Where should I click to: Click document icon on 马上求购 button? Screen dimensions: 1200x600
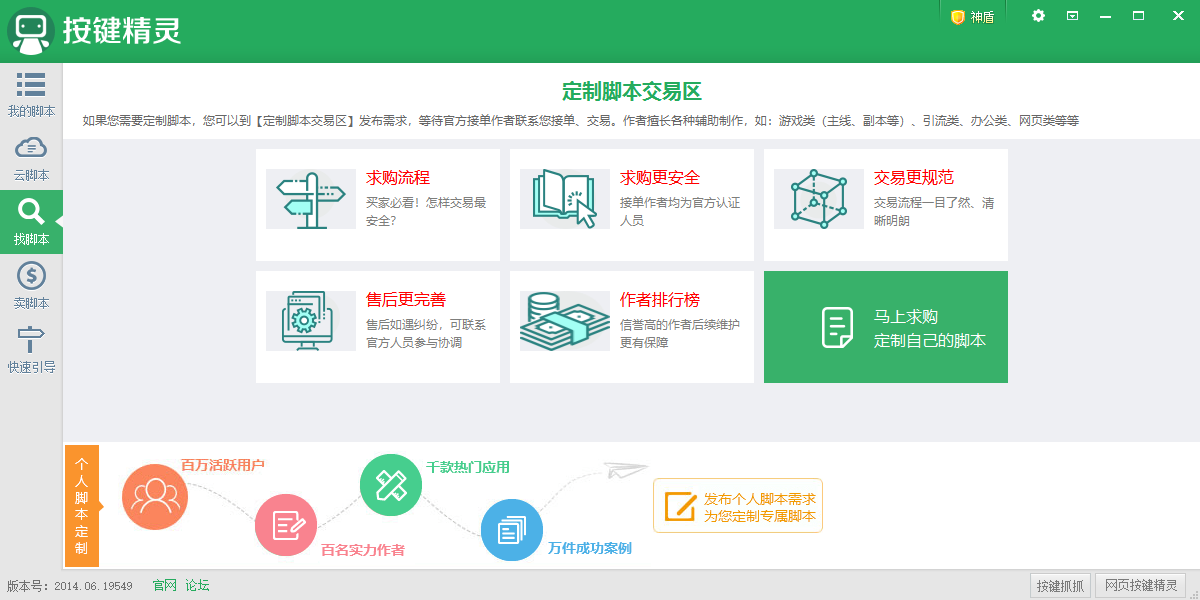pos(838,327)
